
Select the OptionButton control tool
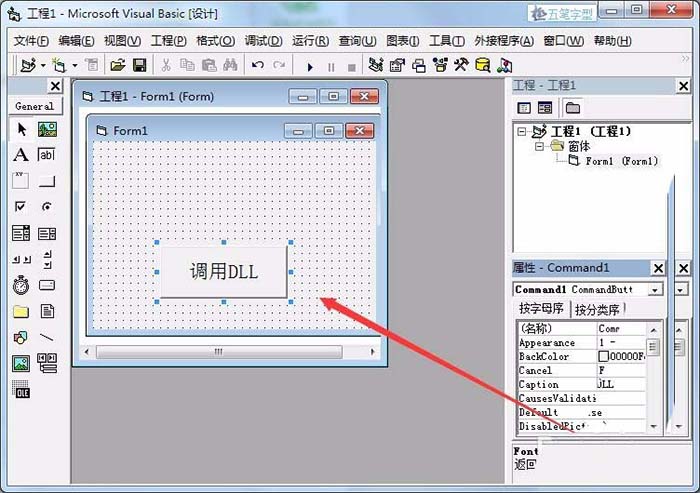(x=47, y=207)
